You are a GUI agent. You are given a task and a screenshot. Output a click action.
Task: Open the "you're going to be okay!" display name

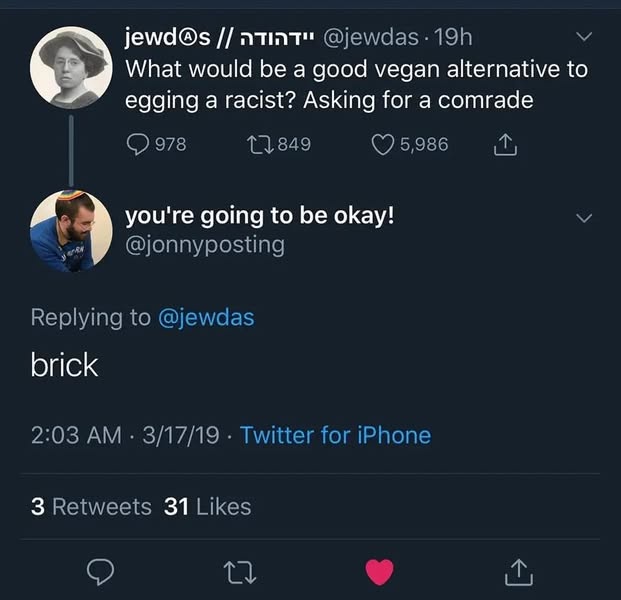(x=260, y=216)
